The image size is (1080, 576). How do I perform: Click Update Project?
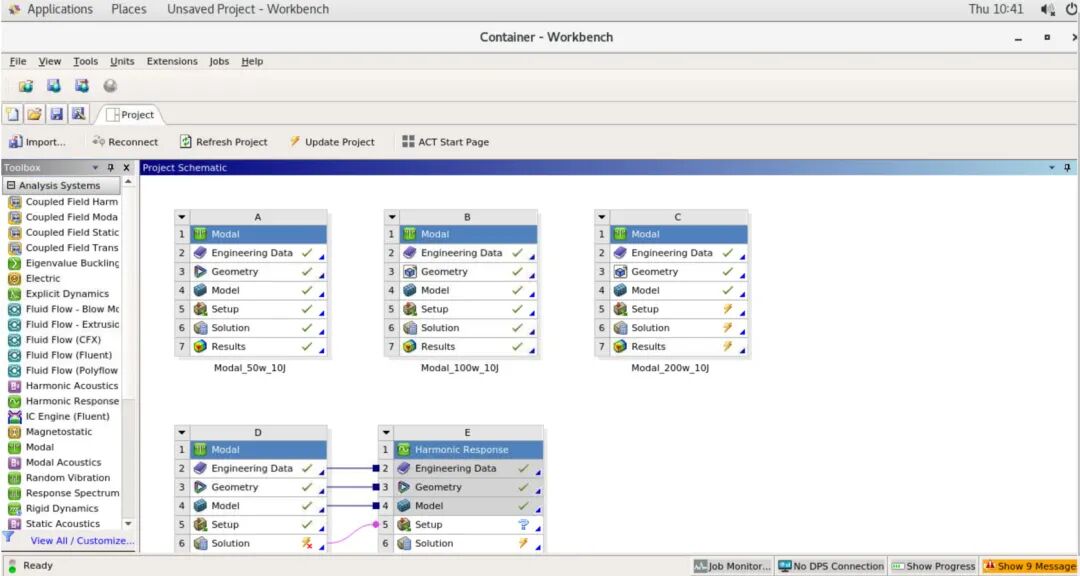(x=332, y=142)
